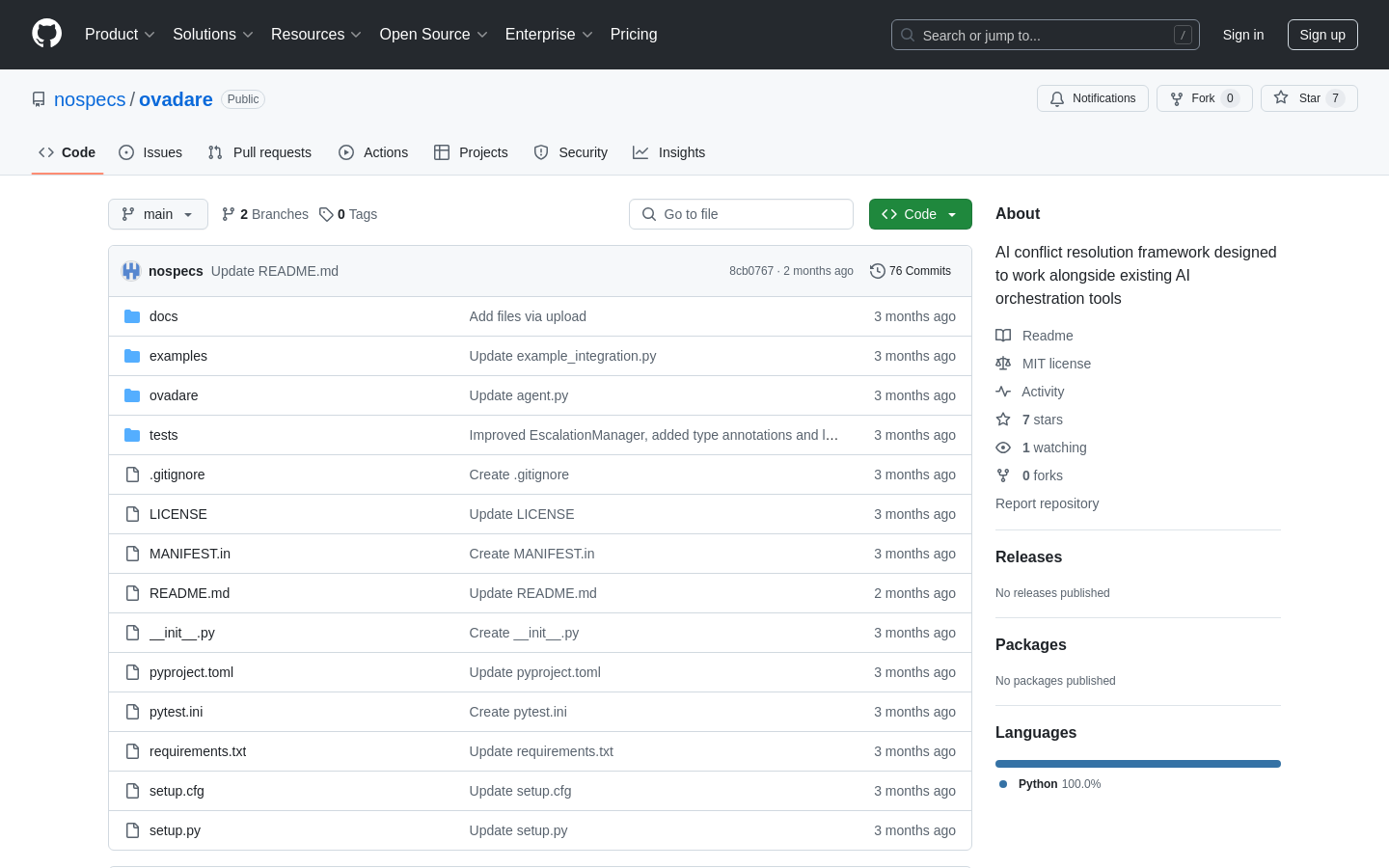1389x868 pixels.
Task: Click the stars icon in About
Action: (x=1003, y=420)
